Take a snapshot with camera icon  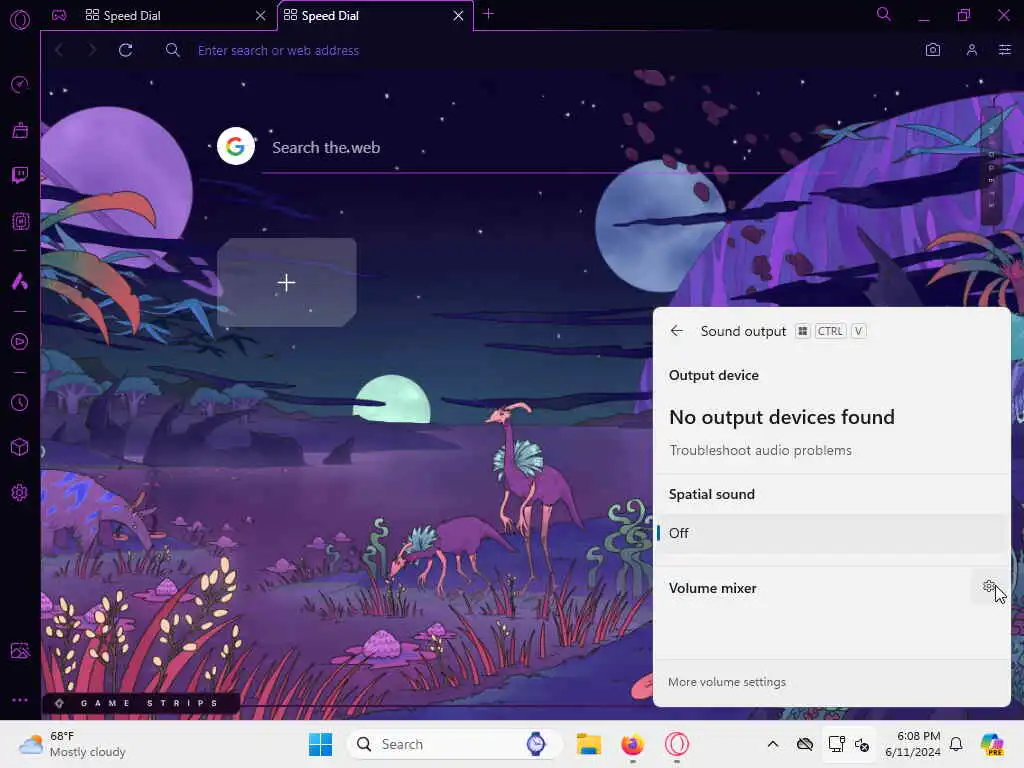(933, 50)
